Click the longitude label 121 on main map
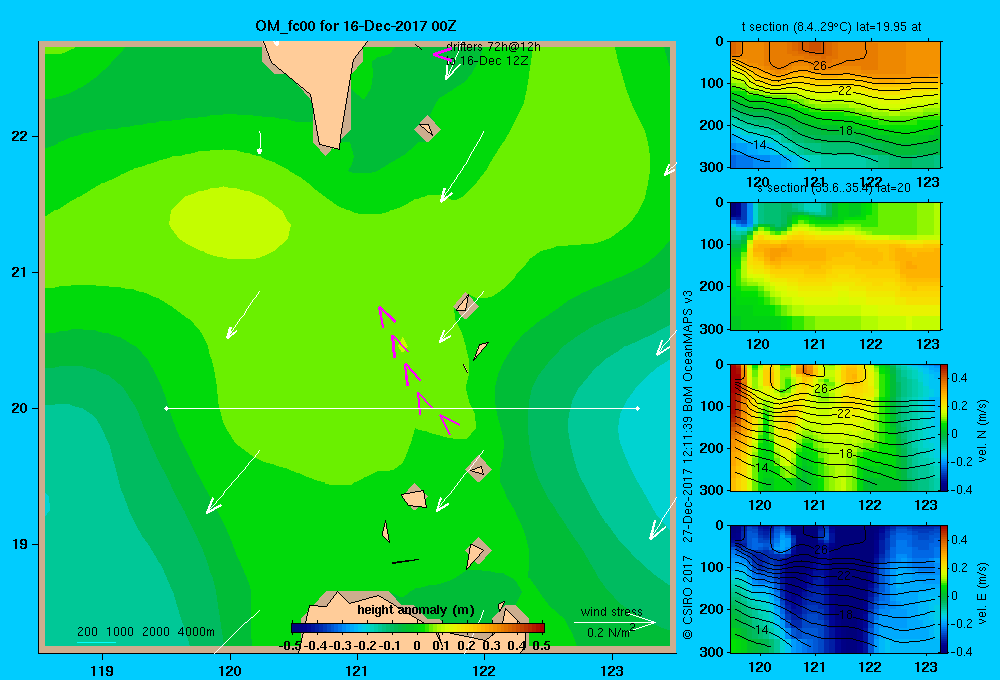This screenshot has height=680, width=1000. (357, 670)
